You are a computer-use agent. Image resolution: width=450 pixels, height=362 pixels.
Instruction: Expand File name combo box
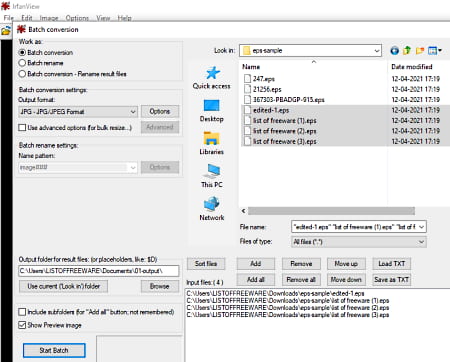pyautogui.click(x=421, y=227)
